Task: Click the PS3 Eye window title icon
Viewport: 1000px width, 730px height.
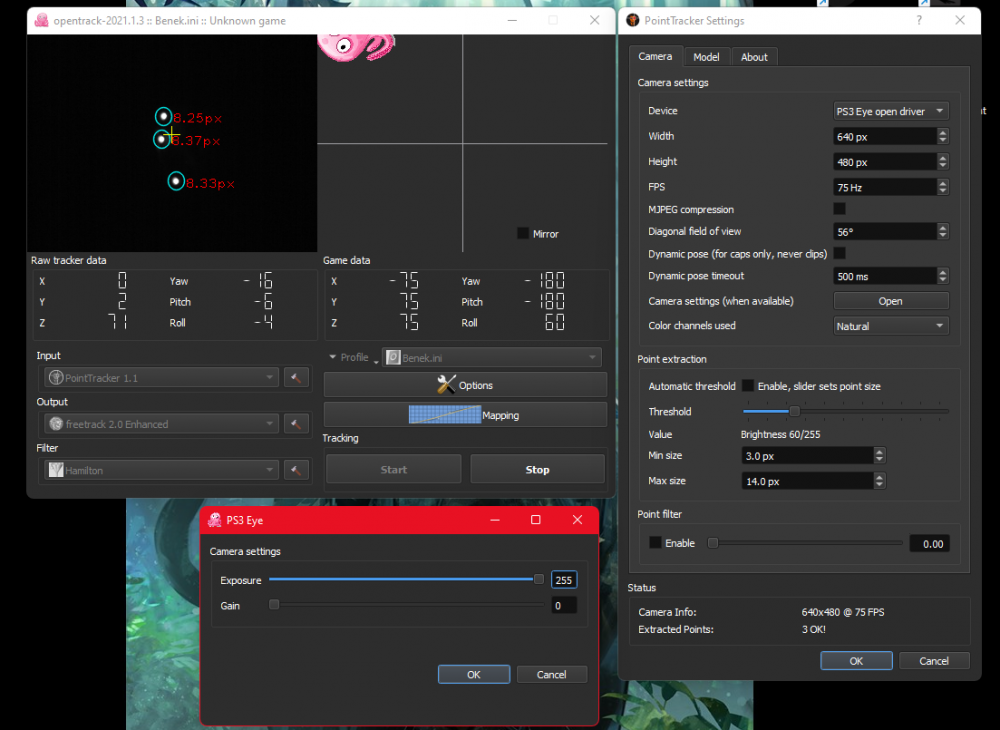Action: click(214, 520)
